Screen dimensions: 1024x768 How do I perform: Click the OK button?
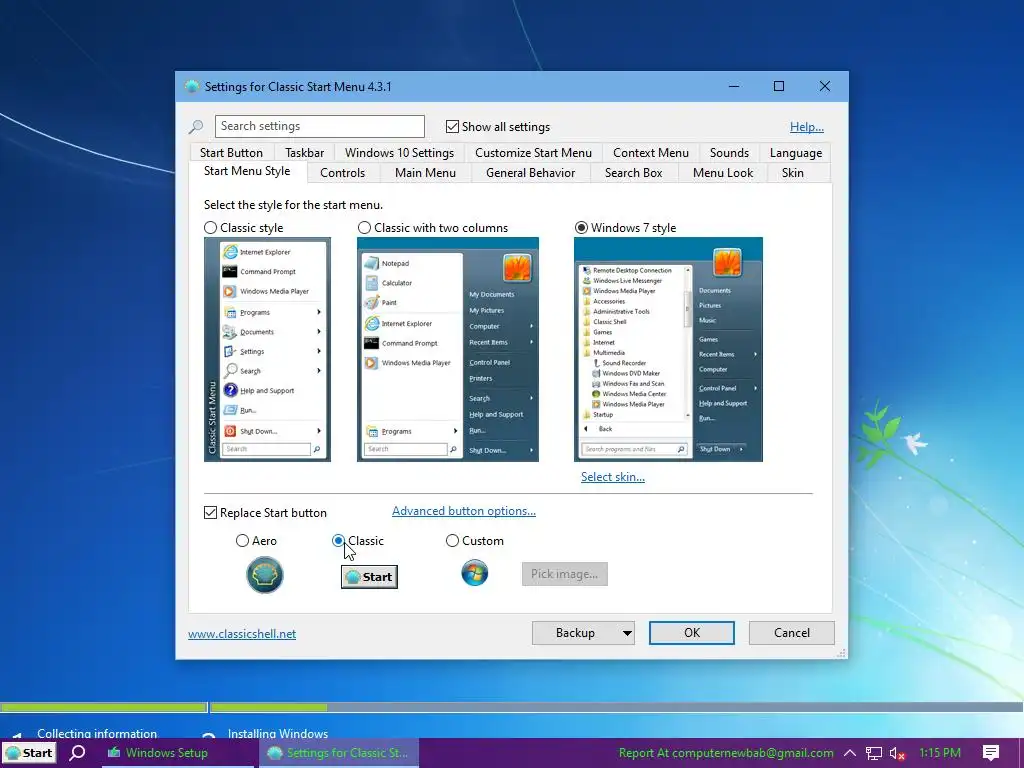[692, 633]
